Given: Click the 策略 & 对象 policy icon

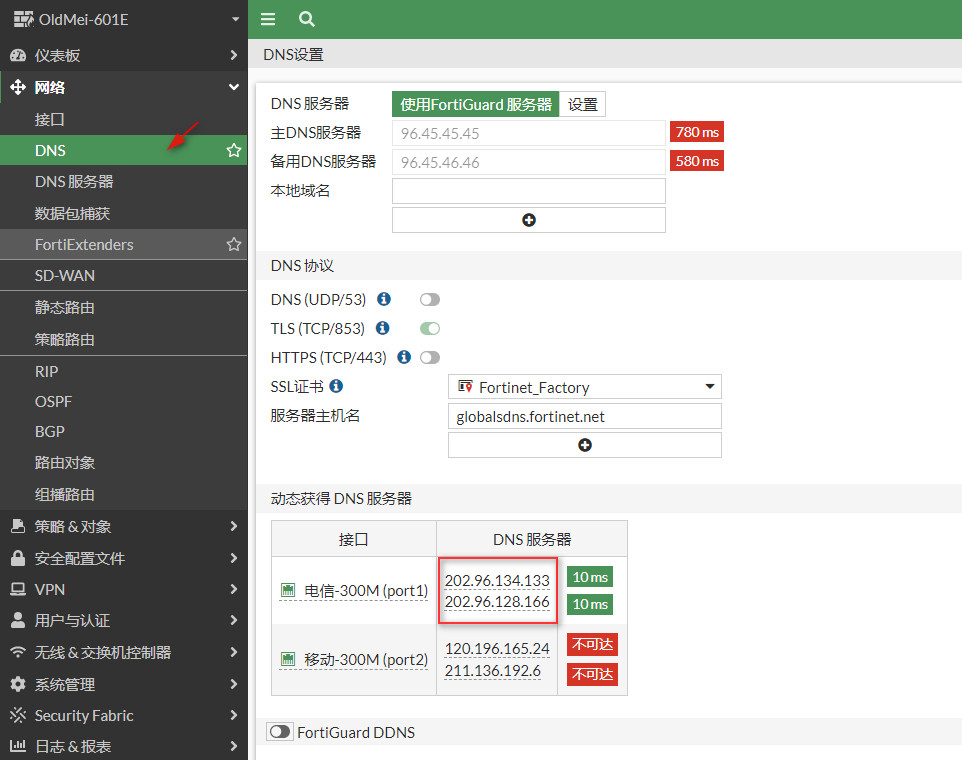Looking at the screenshot, I should pos(18,526).
